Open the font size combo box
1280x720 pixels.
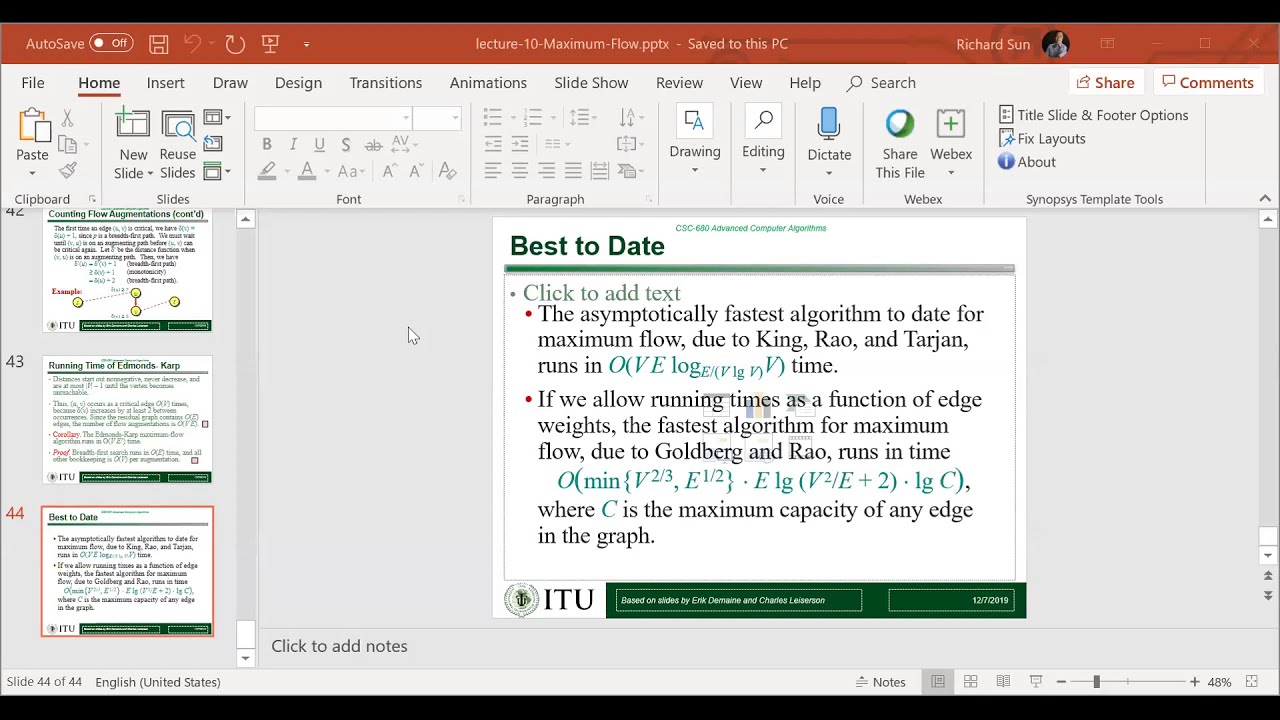point(437,119)
